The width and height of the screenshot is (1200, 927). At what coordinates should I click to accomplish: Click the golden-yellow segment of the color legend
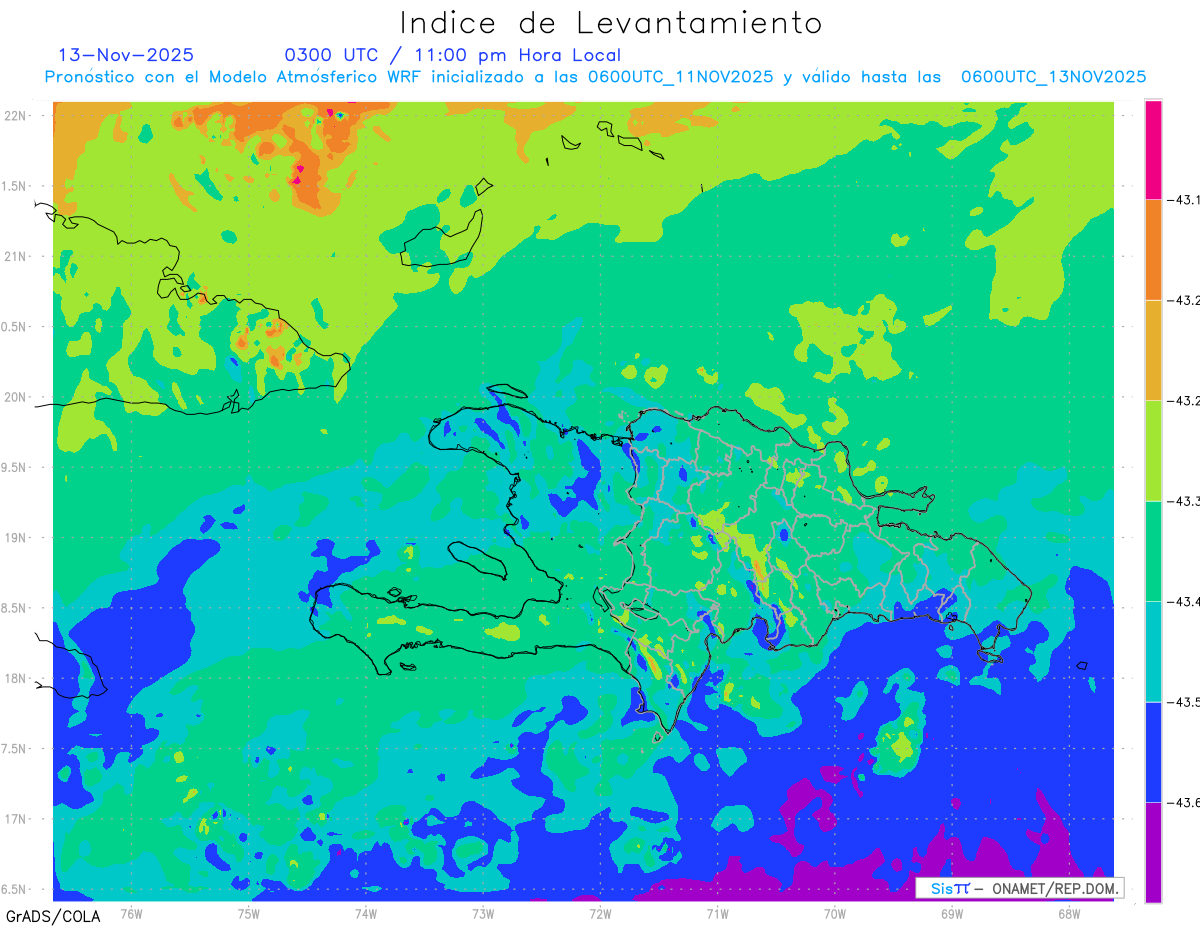[1153, 350]
